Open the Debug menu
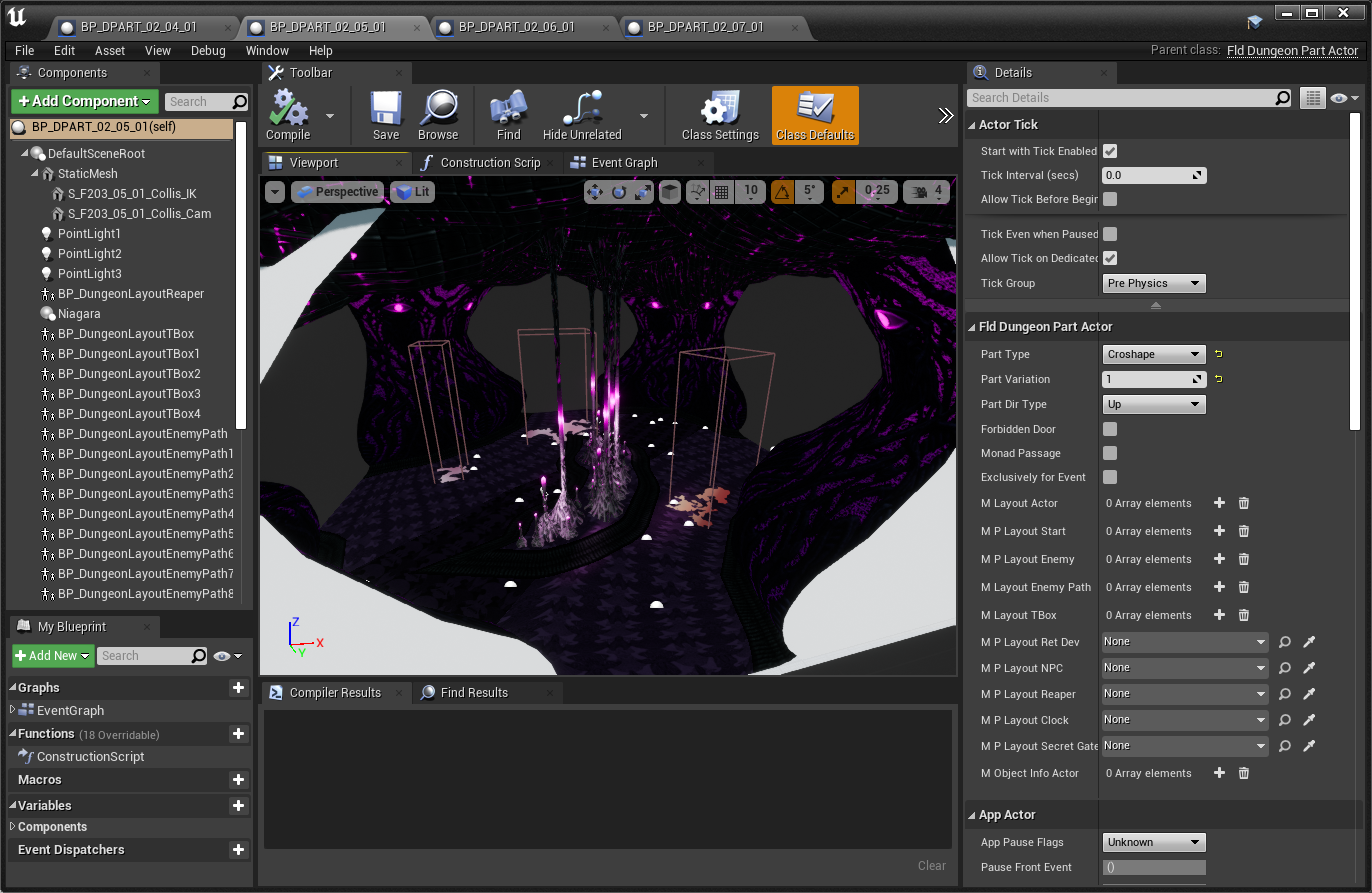The image size is (1372, 893). [208, 50]
